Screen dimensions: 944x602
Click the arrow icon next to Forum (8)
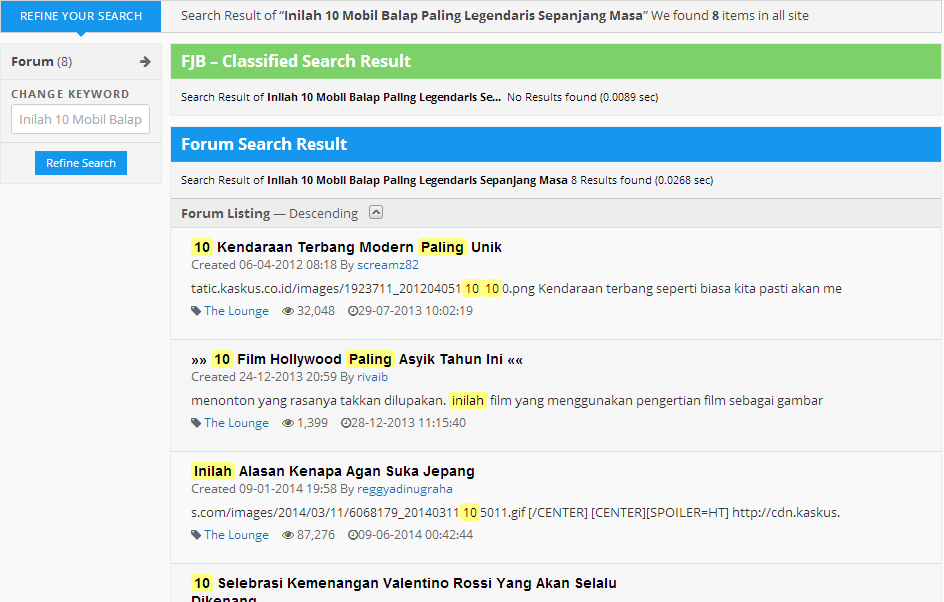(144, 61)
